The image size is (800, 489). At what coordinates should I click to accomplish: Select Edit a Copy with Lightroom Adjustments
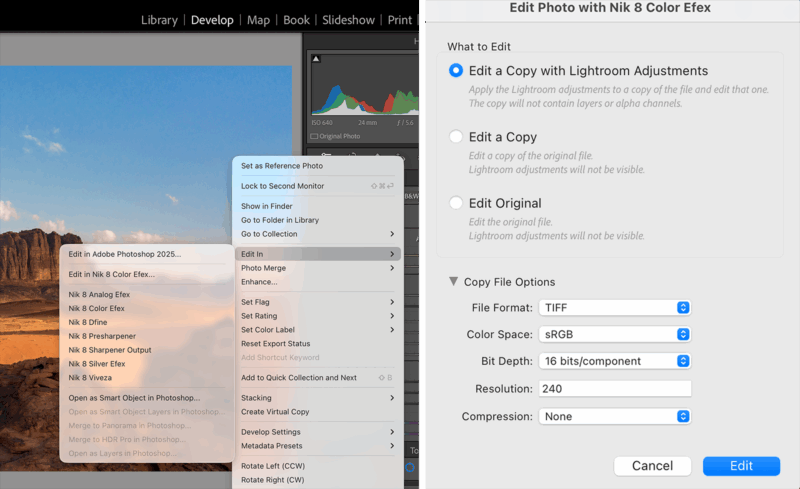(x=457, y=71)
